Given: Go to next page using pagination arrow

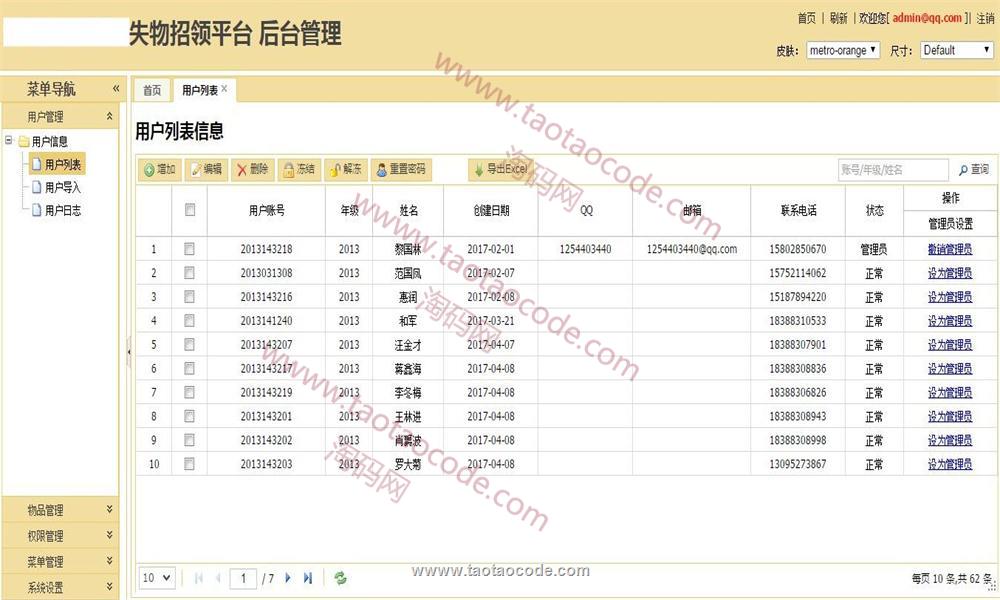Looking at the screenshot, I should 288,578.
